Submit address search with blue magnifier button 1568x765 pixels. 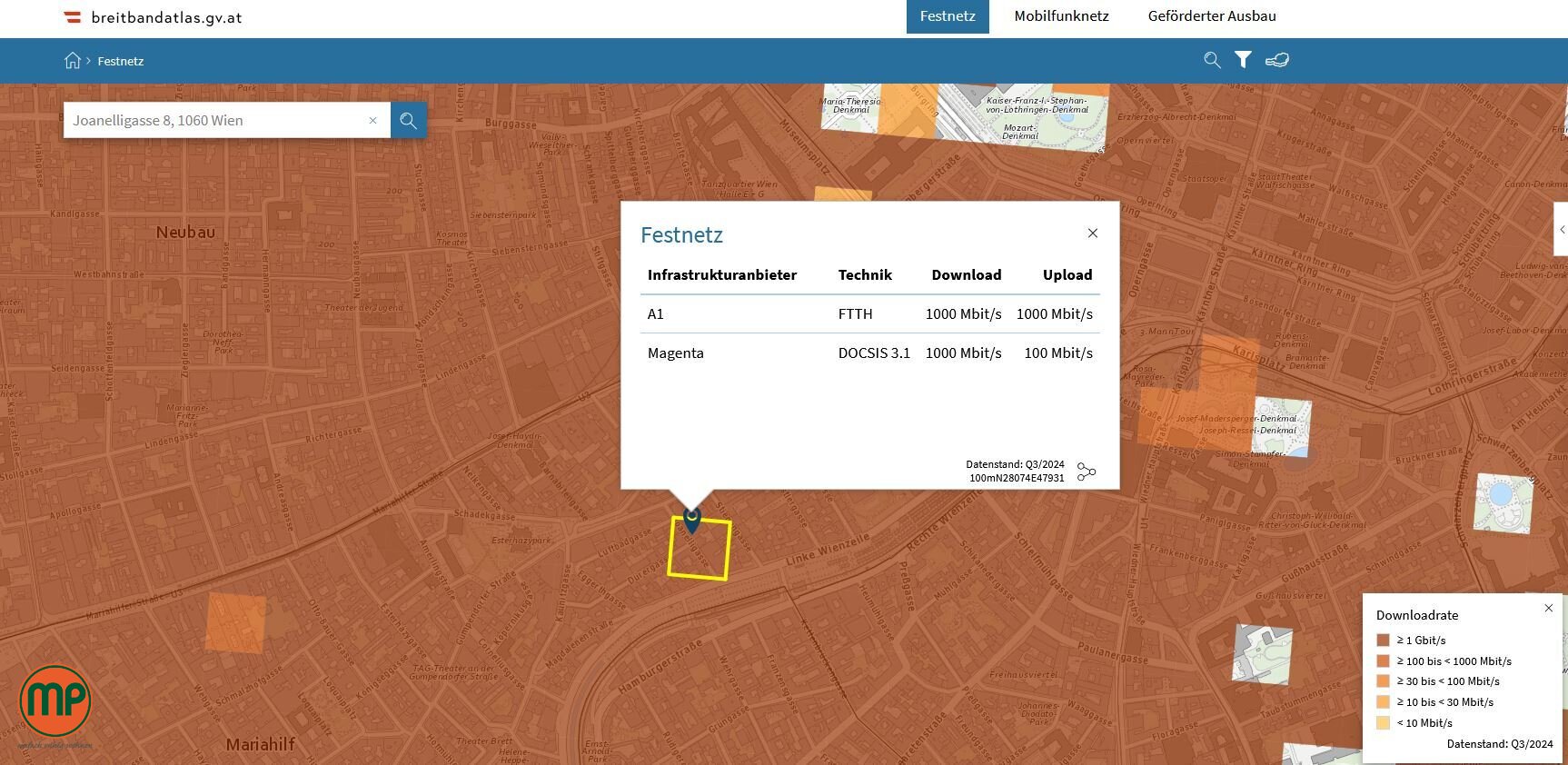(409, 120)
